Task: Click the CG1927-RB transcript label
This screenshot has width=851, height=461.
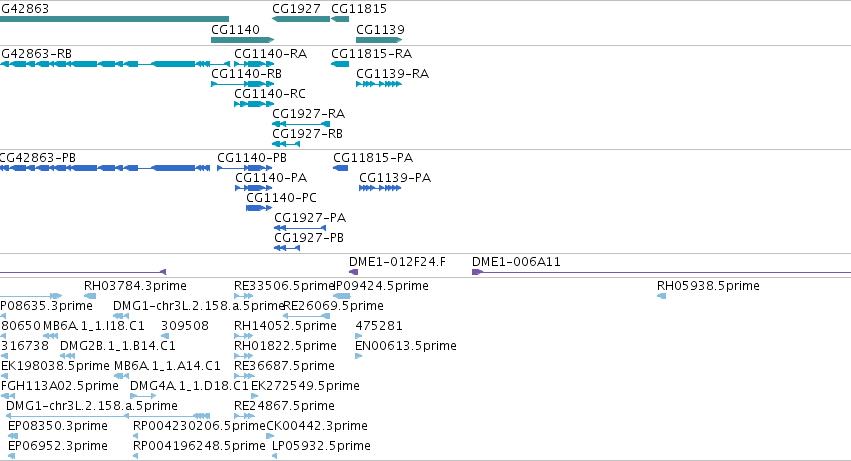Action: (x=308, y=134)
